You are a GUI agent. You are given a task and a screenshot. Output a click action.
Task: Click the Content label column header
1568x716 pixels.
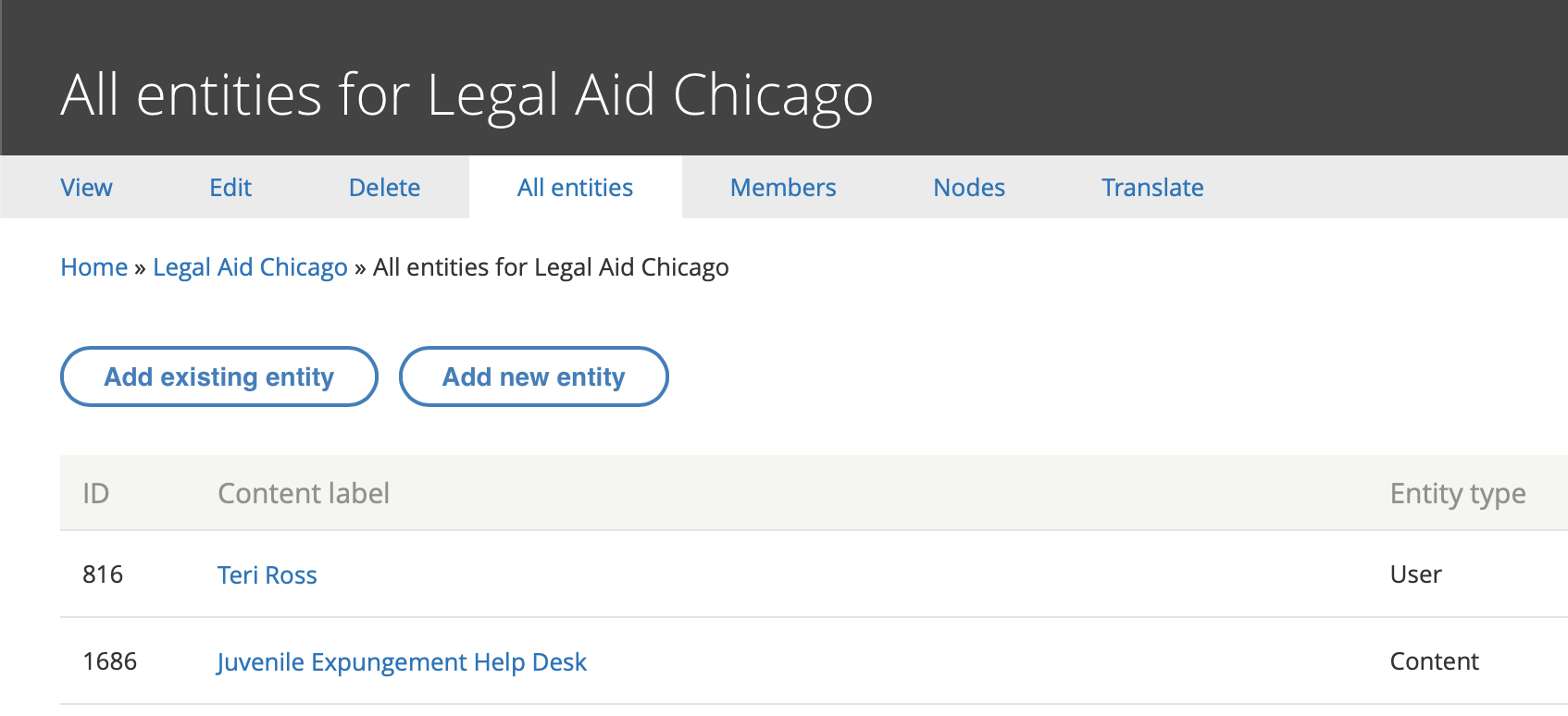pos(304,493)
